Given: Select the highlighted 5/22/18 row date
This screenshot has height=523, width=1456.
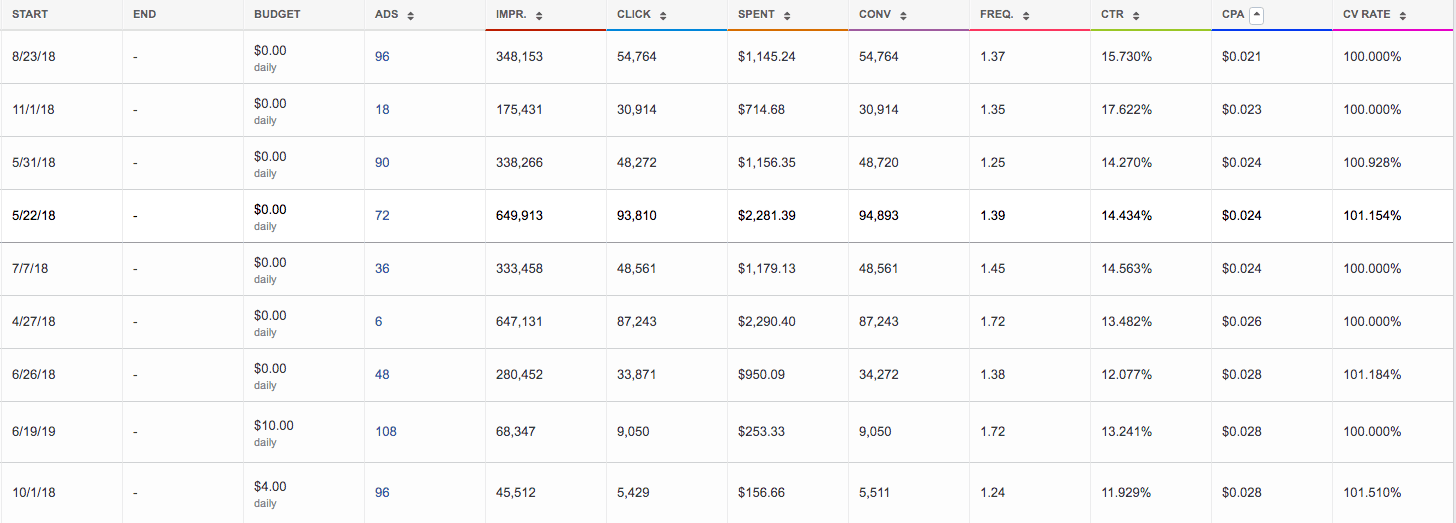Looking at the screenshot, I should click(x=33, y=216).
